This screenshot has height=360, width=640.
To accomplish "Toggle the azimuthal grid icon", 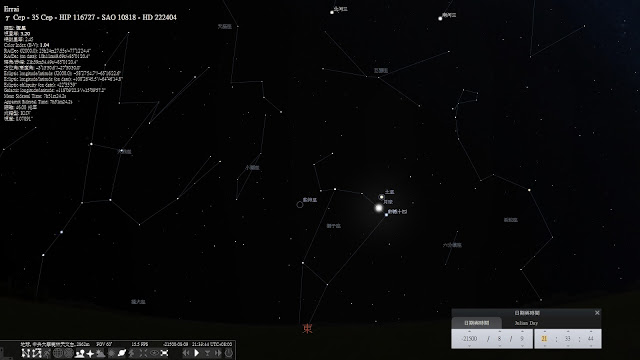I will coord(69,353).
